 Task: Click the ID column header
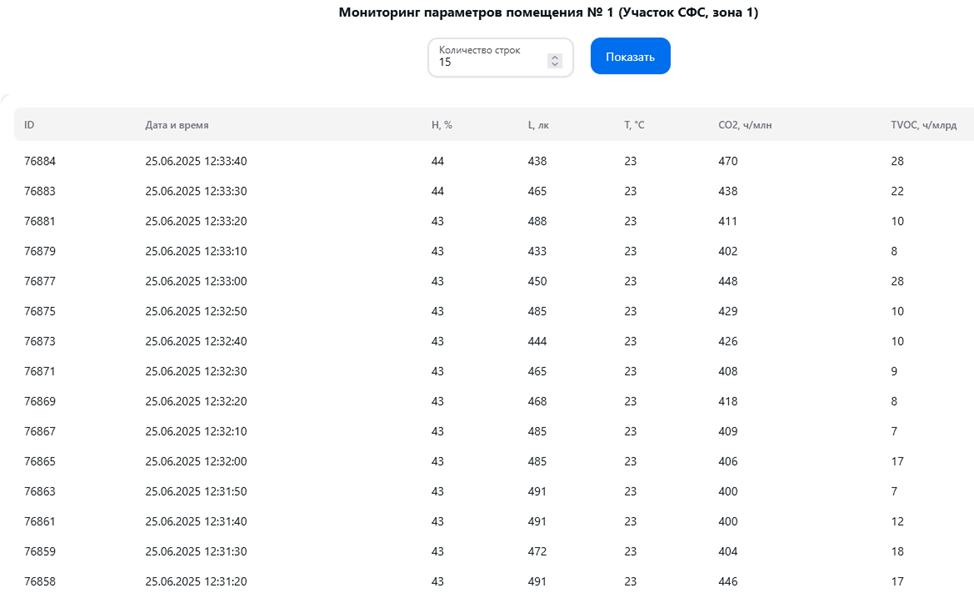point(30,125)
